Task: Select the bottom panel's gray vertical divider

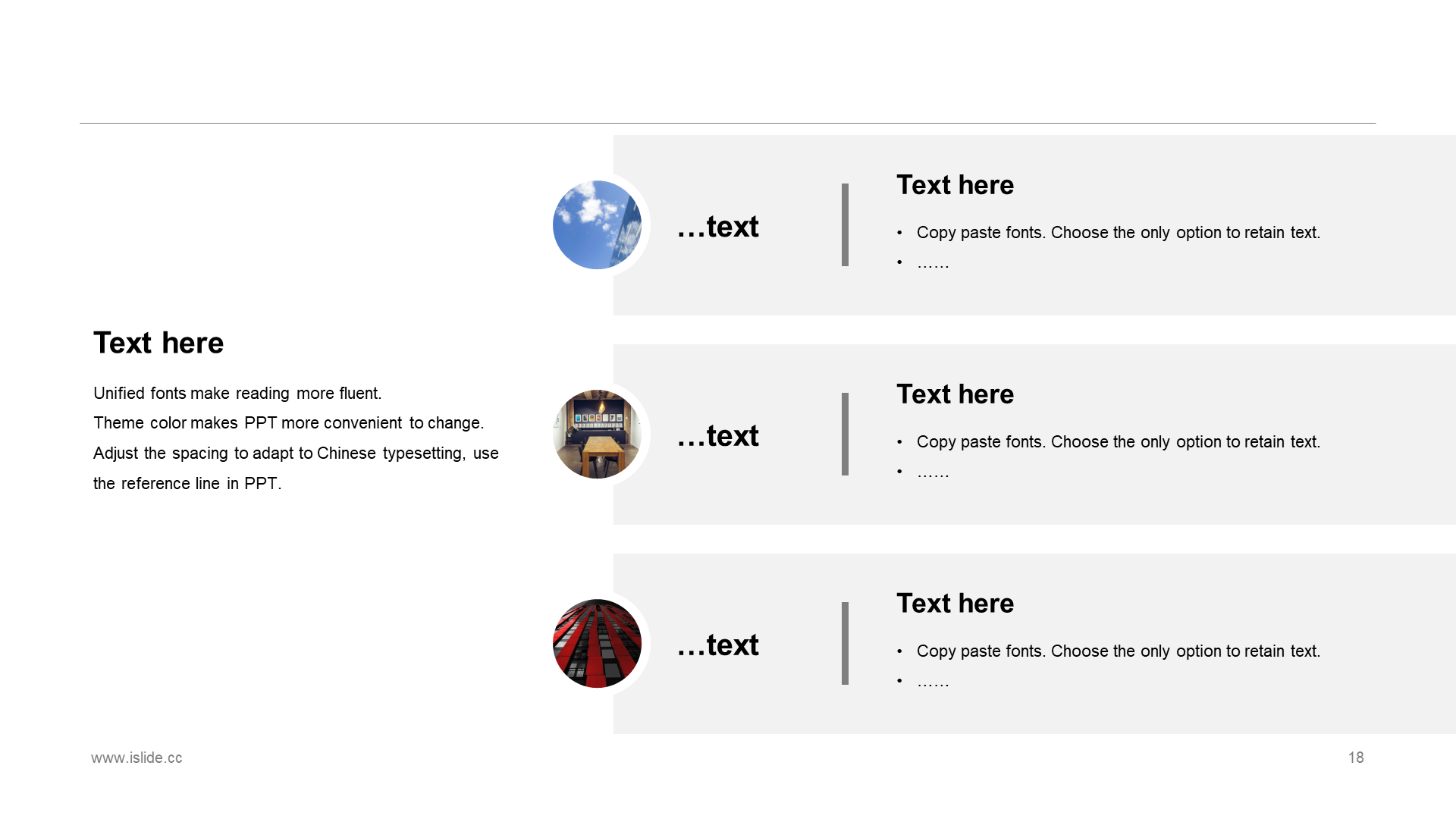Action: (x=845, y=643)
